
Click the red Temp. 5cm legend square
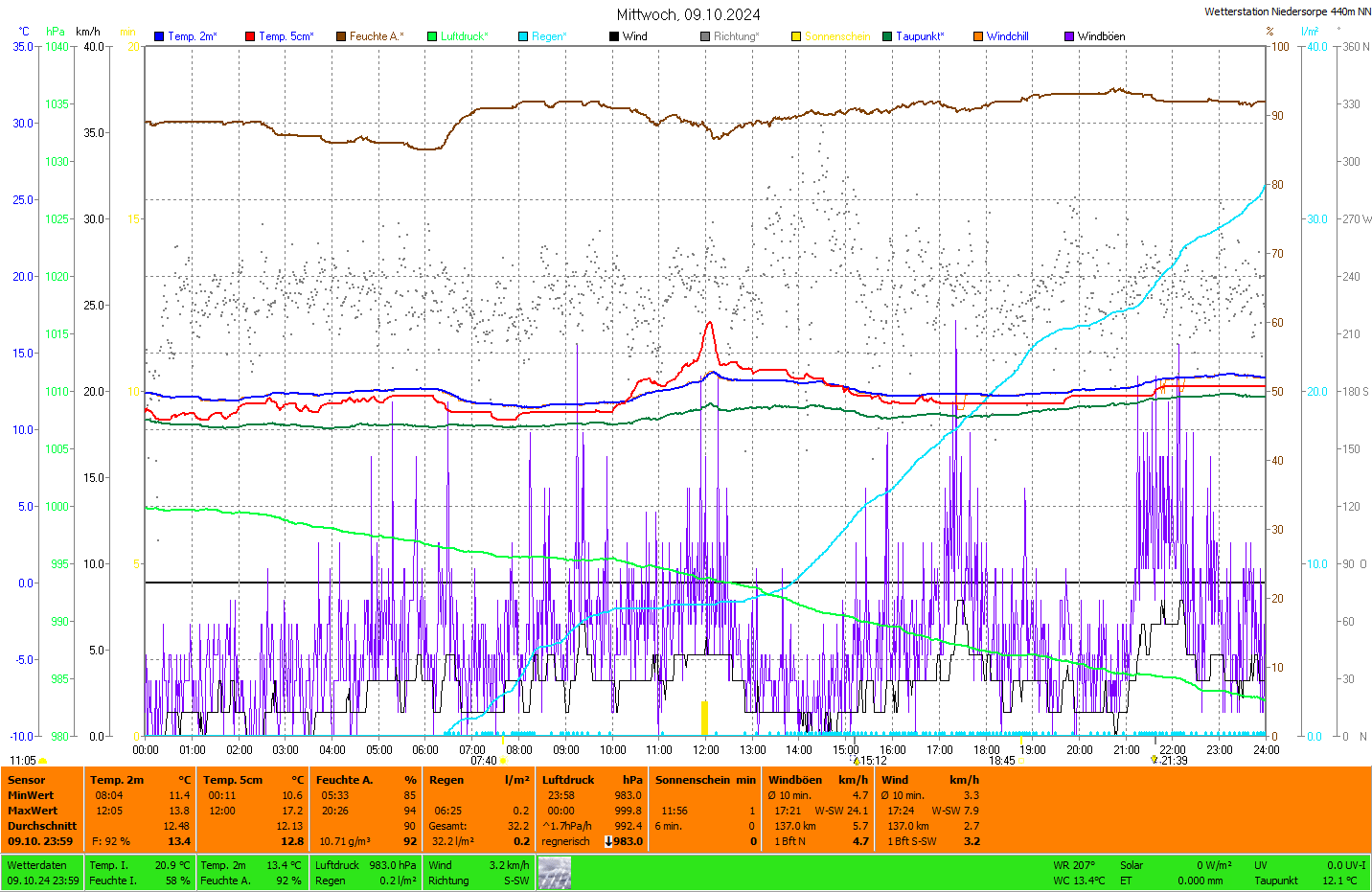[x=250, y=36]
